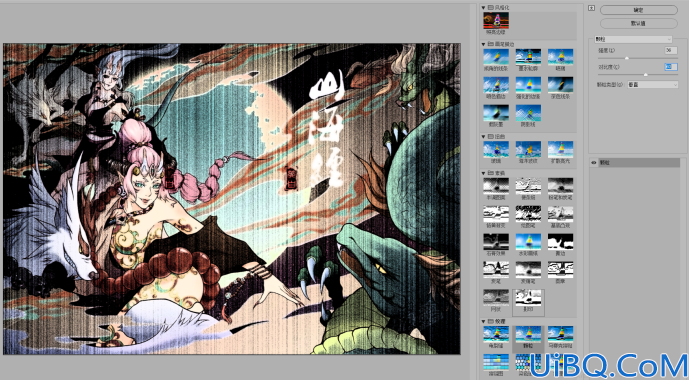Select the Glass distort filter thumbnail

click(496, 149)
